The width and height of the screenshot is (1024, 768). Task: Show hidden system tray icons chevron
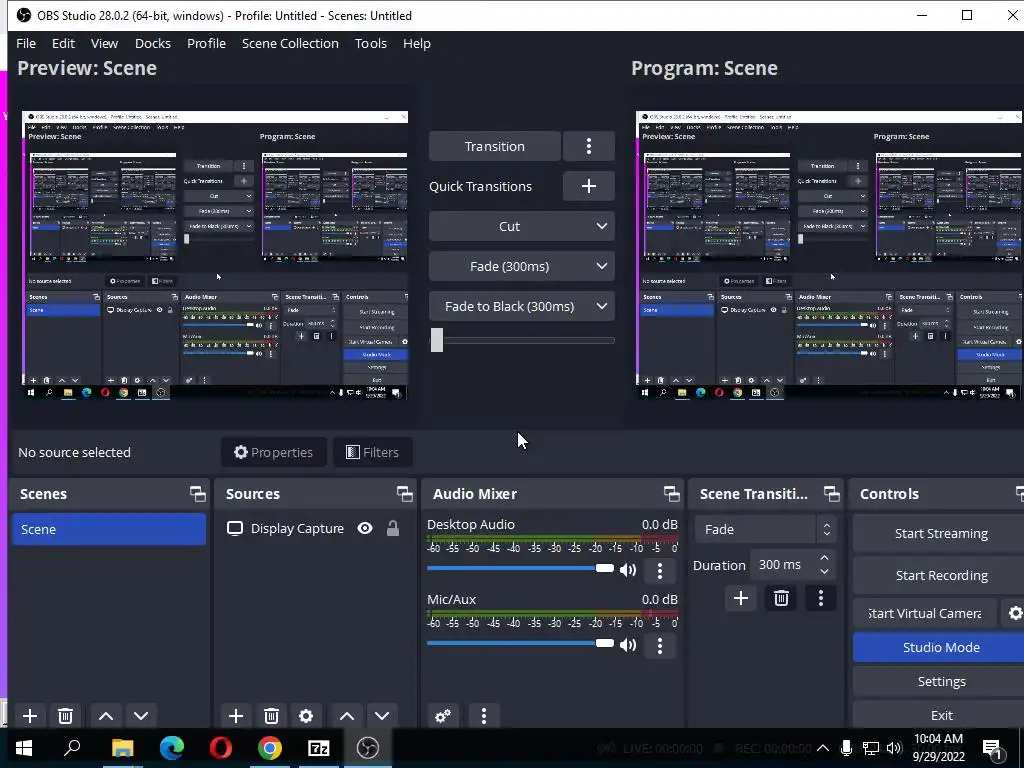pos(823,748)
